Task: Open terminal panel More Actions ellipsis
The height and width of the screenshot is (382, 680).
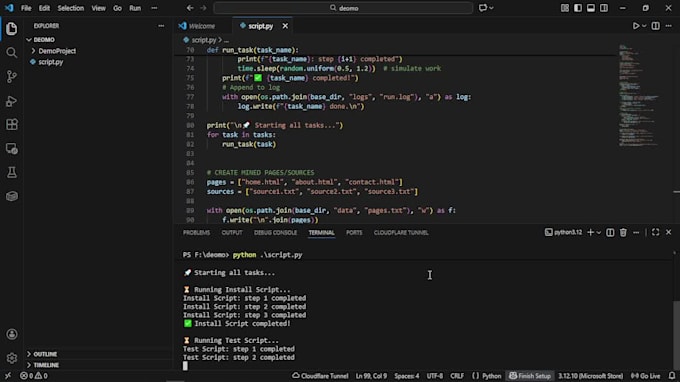Action: (636, 232)
